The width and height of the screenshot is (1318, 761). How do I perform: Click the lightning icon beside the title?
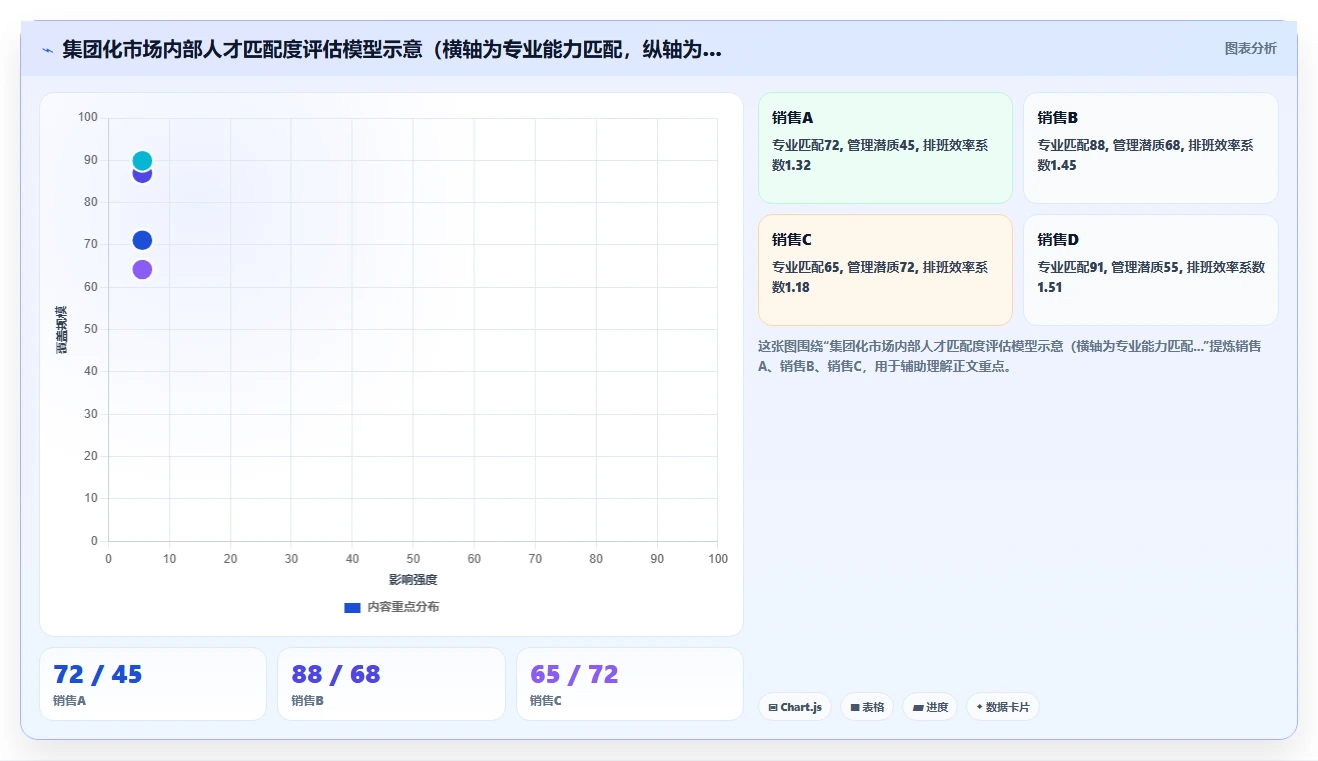(x=47, y=50)
